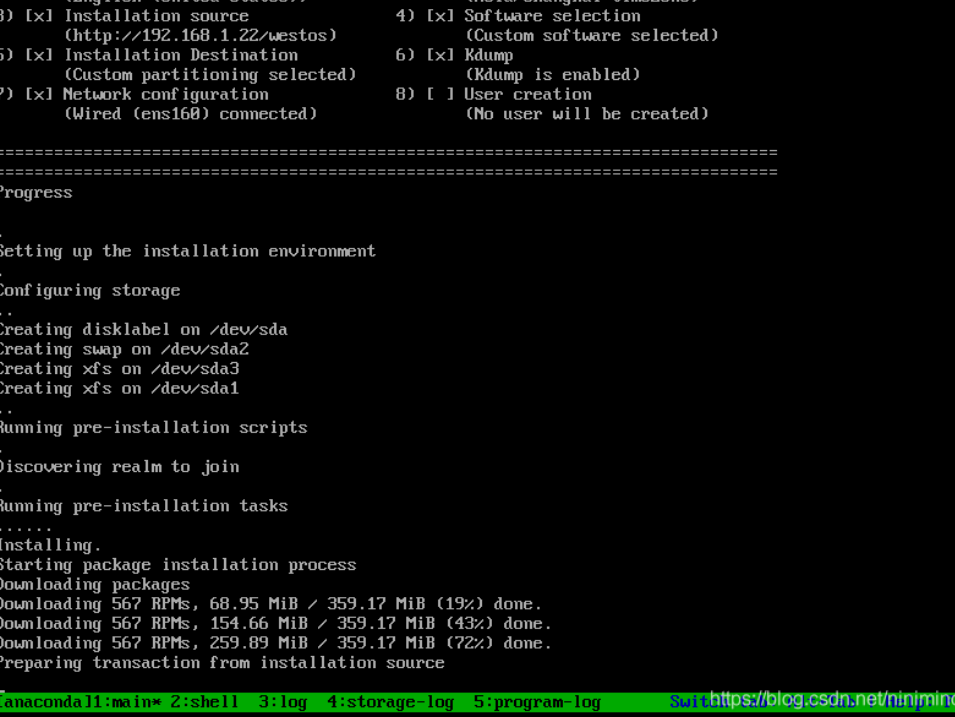
Task: Click 'Creating swap on /dev/sda2' line
Action: pyautogui.click(x=124, y=349)
